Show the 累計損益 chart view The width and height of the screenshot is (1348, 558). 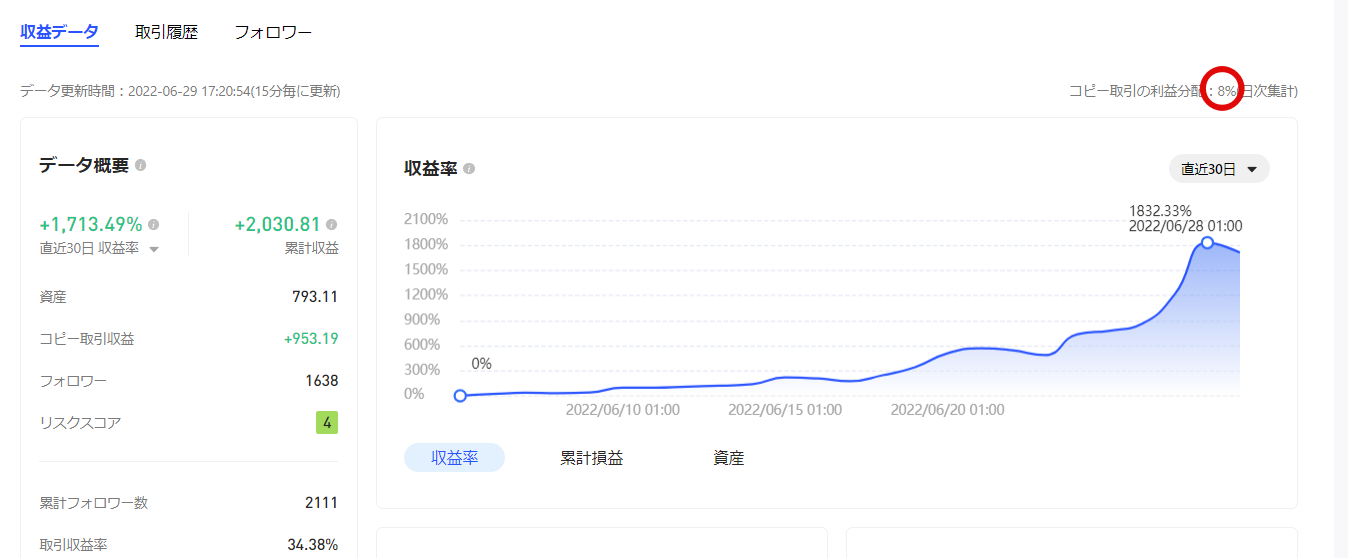click(592, 458)
